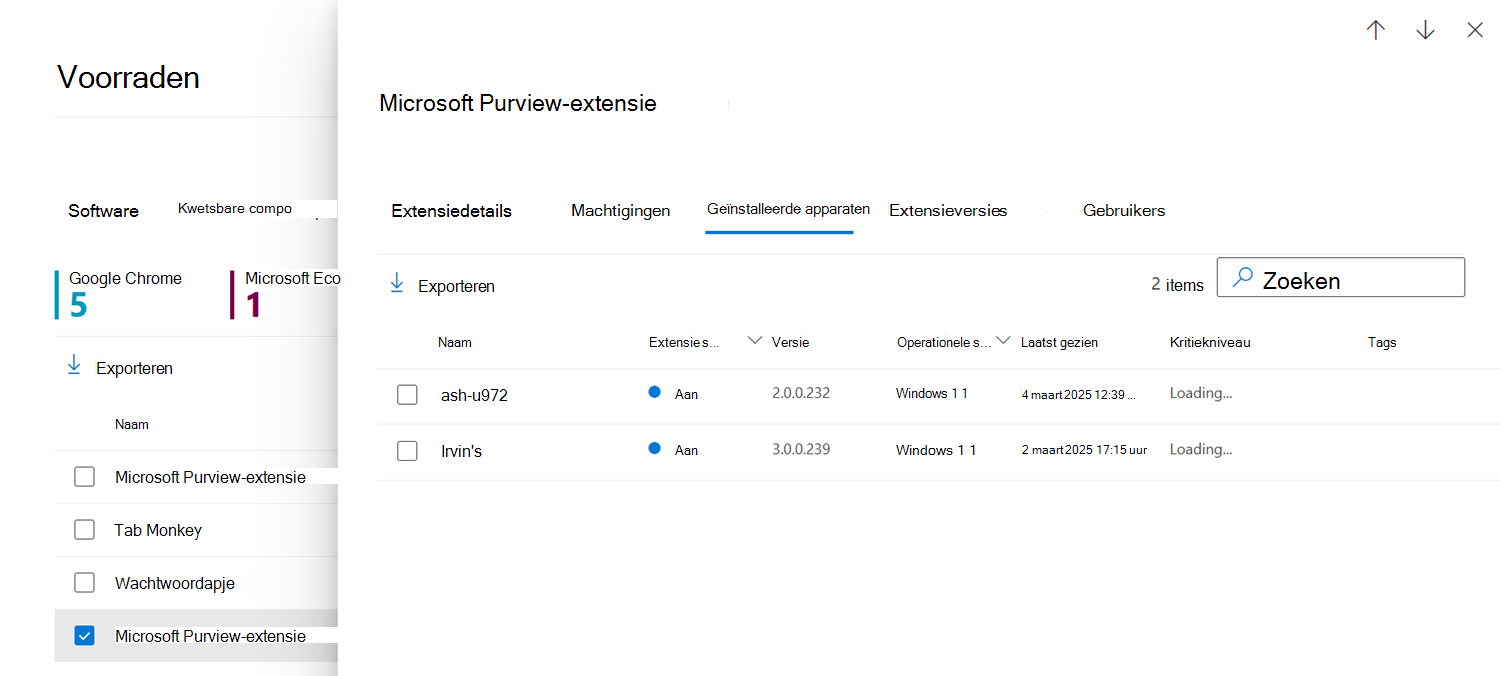Check the Tab Monkey checkbox

(x=84, y=530)
